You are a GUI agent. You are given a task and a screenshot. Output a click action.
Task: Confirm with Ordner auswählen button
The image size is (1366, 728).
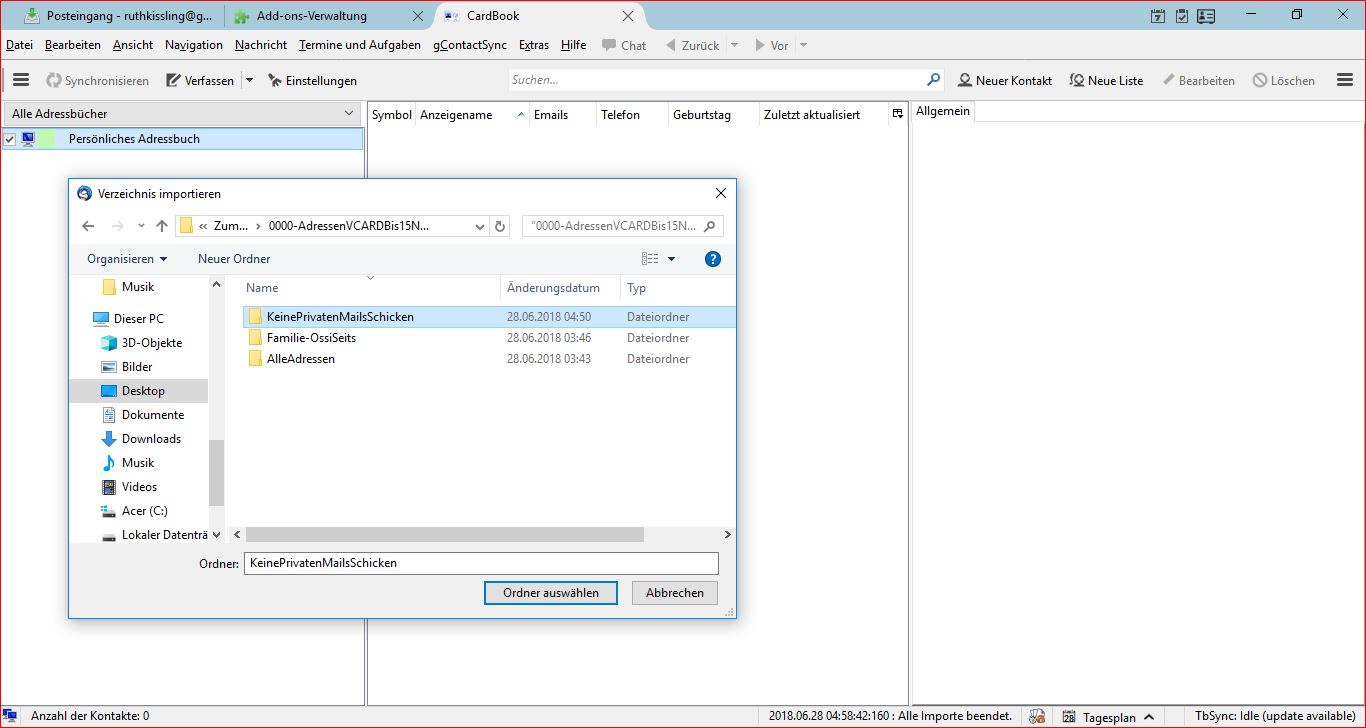click(x=551, y=593)
